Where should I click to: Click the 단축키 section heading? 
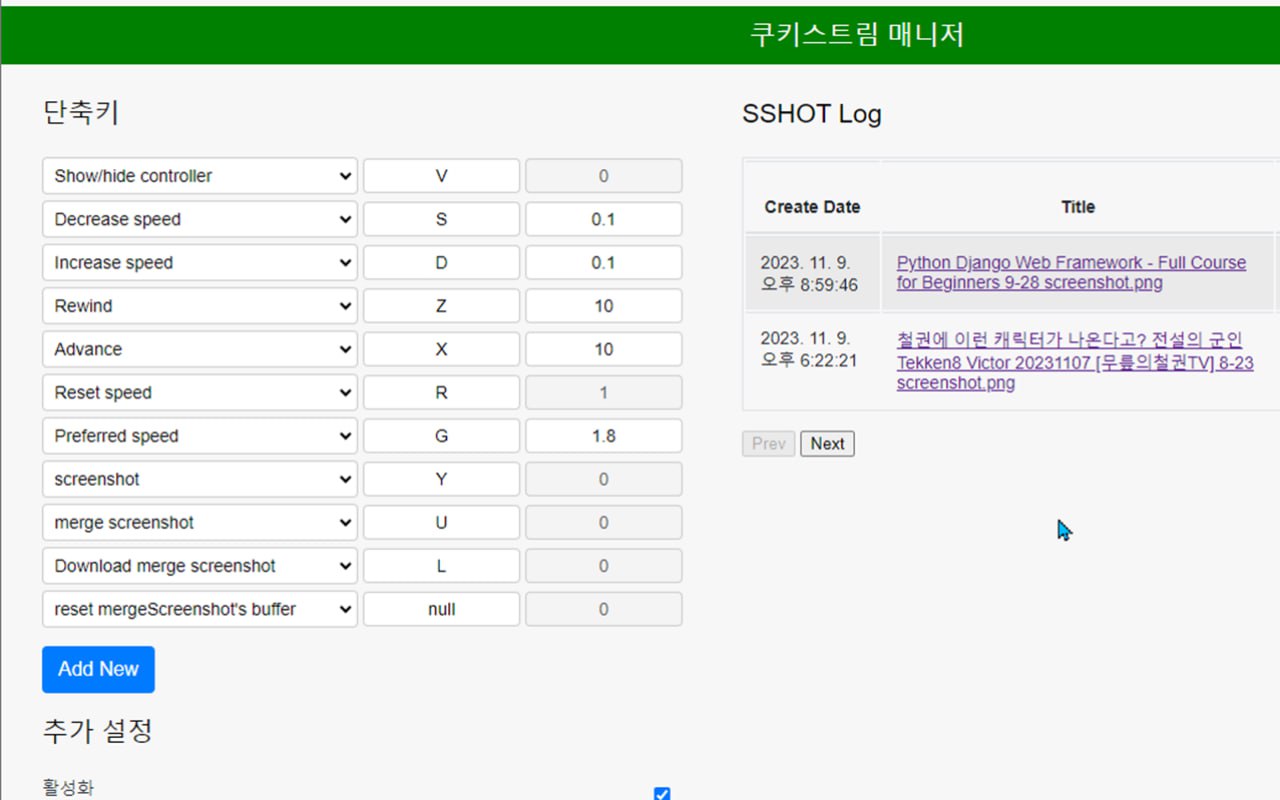[x=81, y=113]
